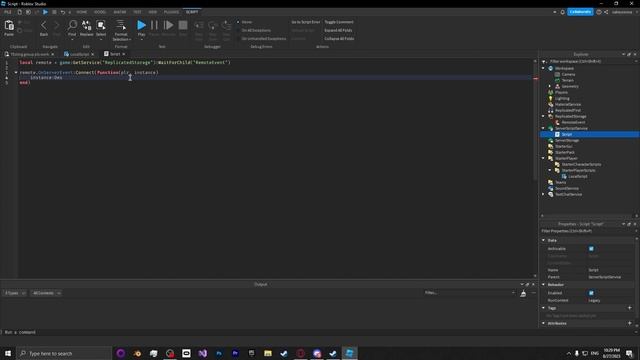
Task: Click the Paste clipboard icon
Action: click(9, 26)
